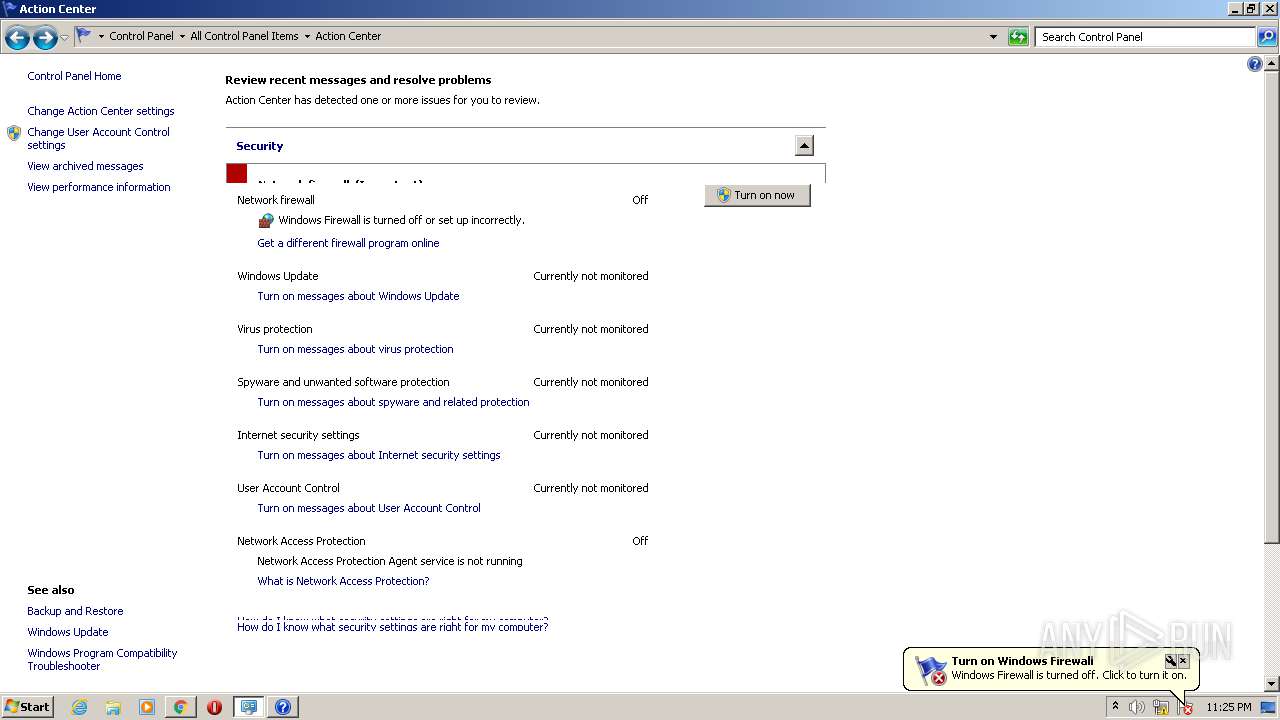Viewport: 1280px width, 720px height.
Task: Turn on messages about Windows Update
Action: [x=358, y=296]
